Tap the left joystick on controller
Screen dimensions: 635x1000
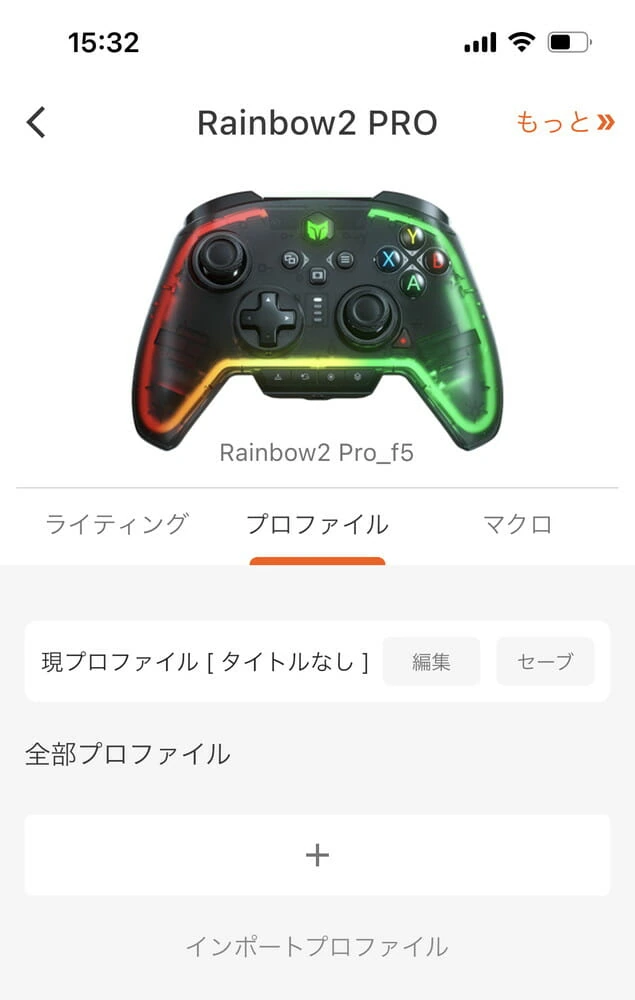click(220, 259)
